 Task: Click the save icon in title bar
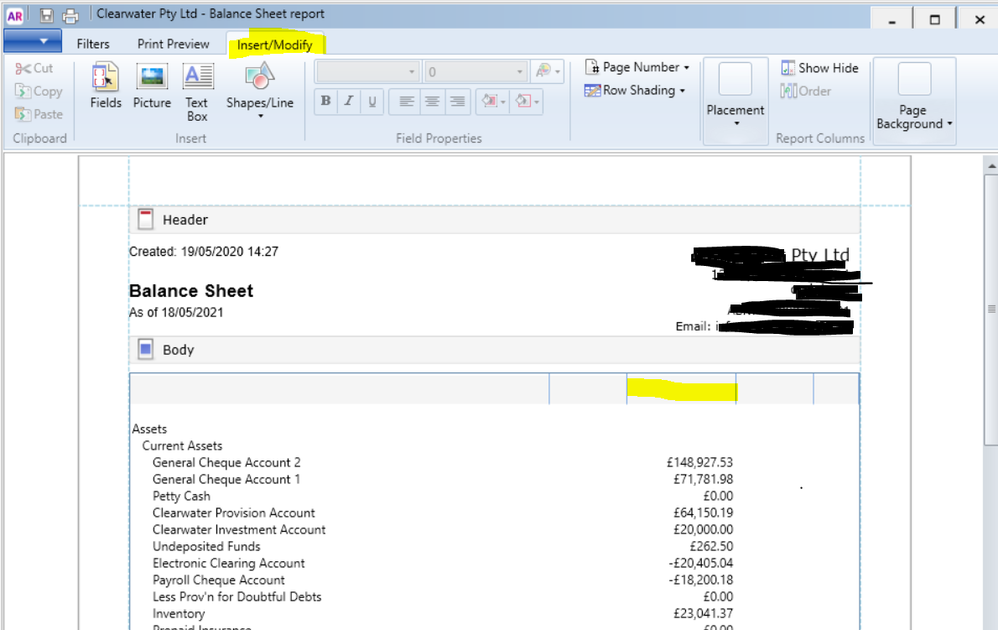[x=47, y=16]
